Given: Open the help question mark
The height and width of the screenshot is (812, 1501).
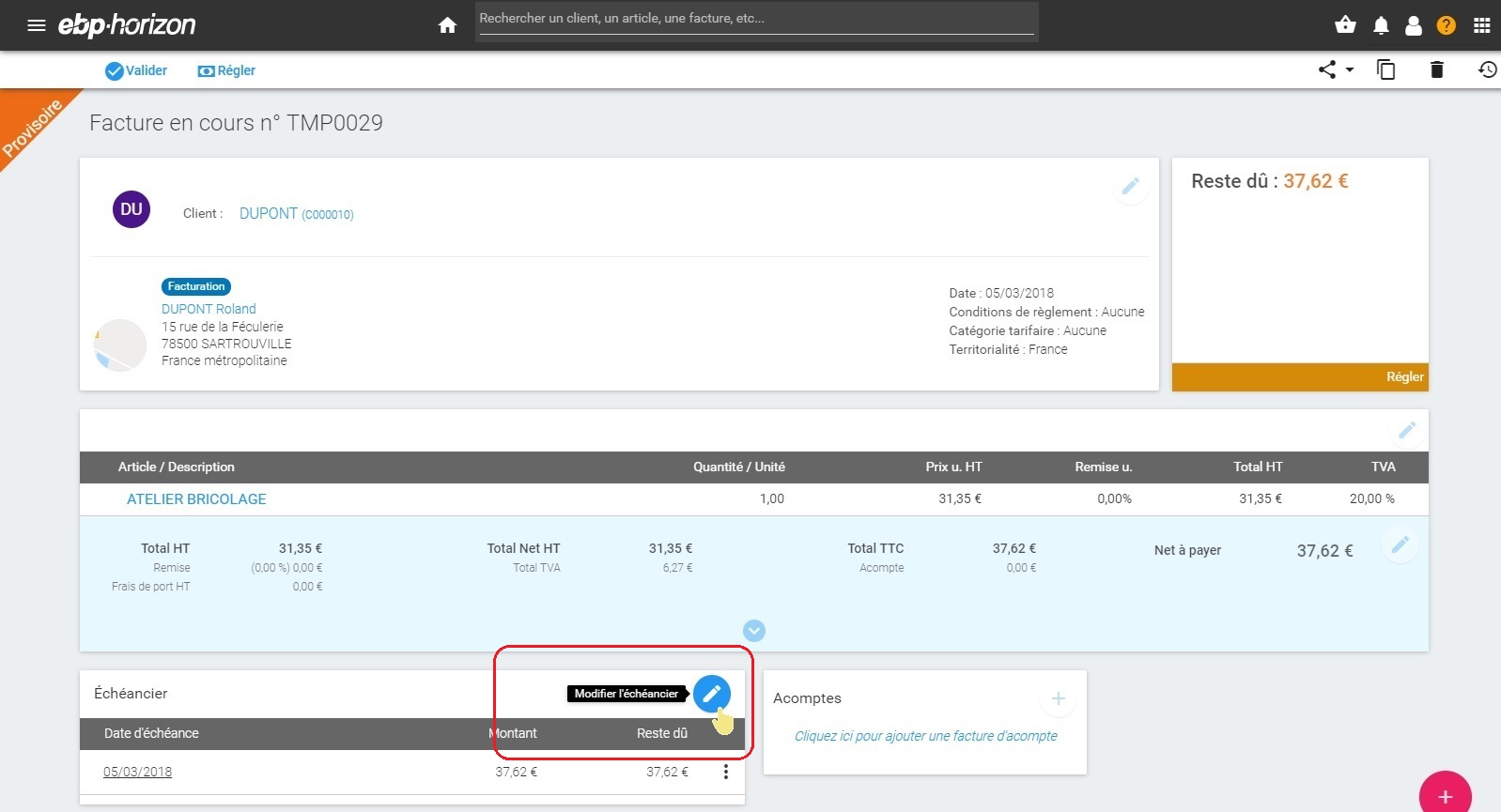Looking at the screenshot, I should [x=1447, y=25].
